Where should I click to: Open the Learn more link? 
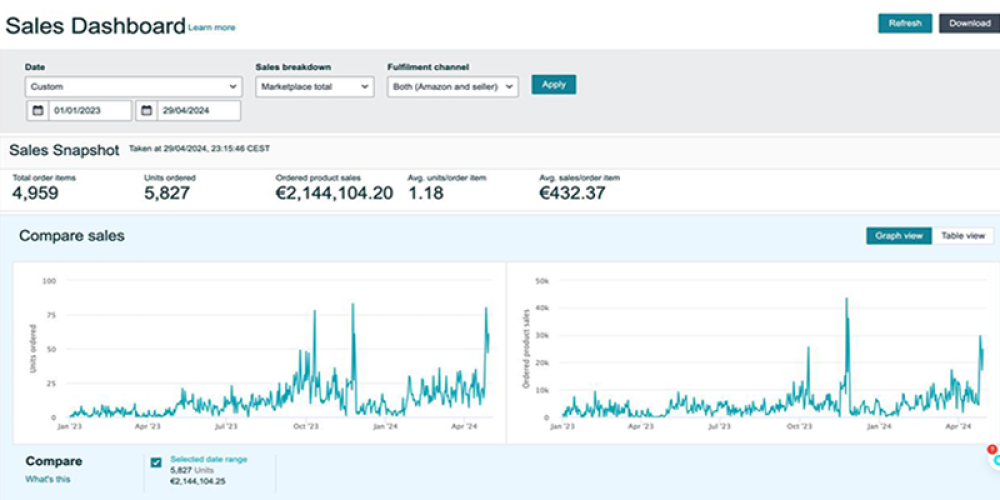pos(212,28)
